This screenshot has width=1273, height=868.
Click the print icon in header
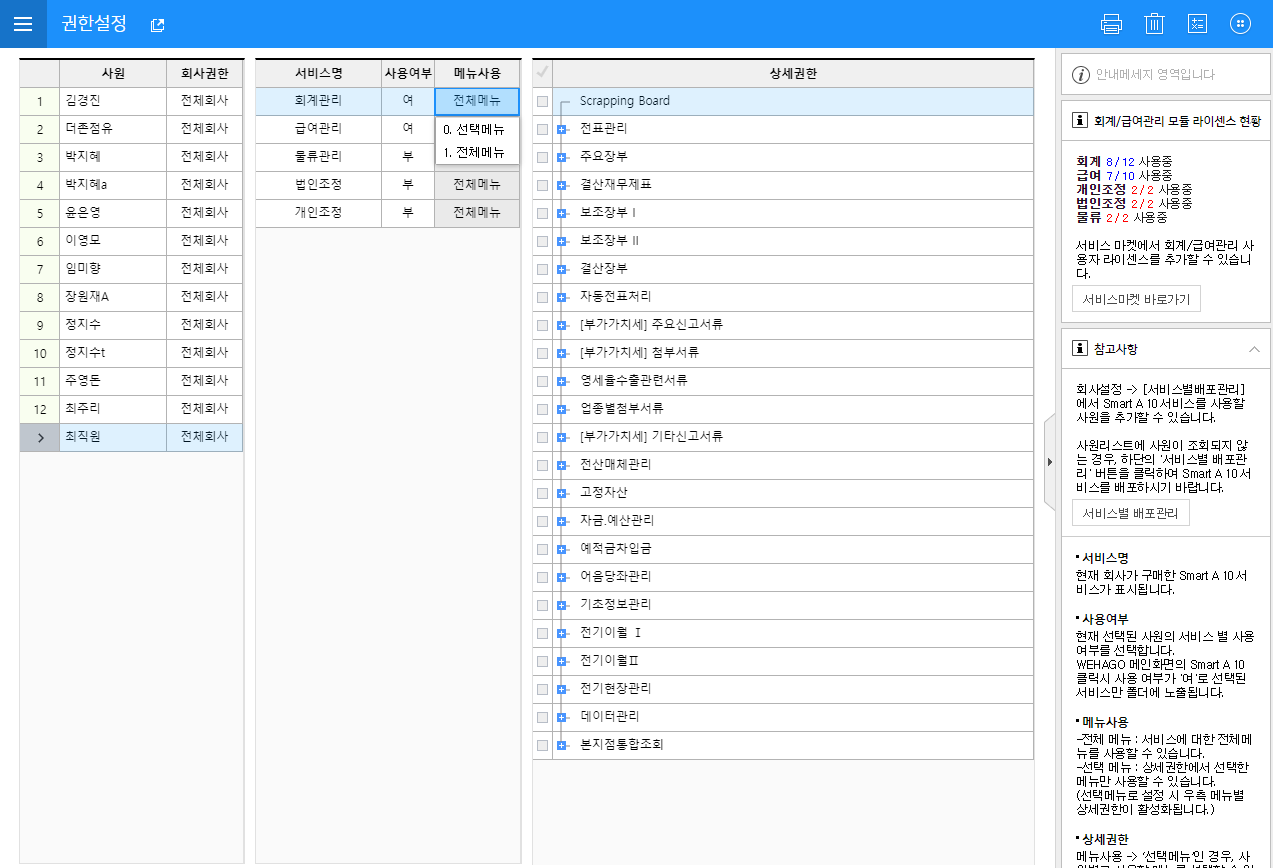tap(1111, 24)
